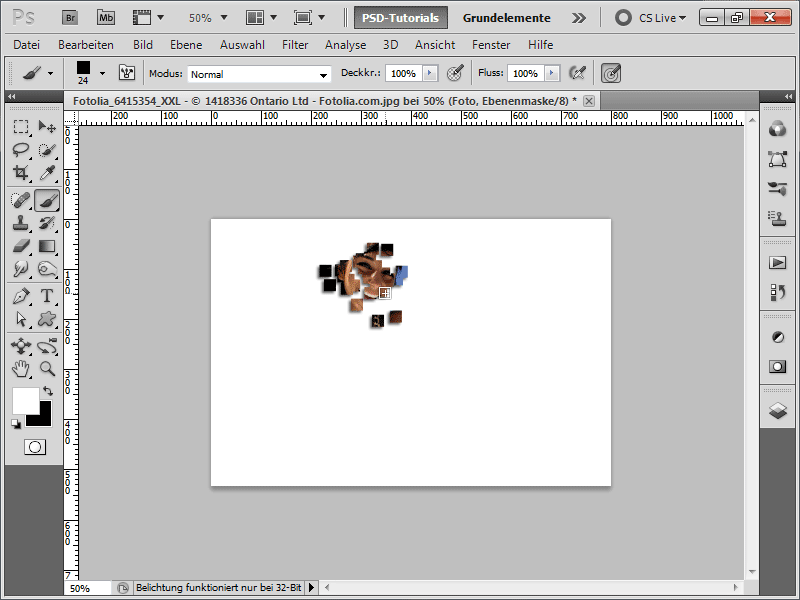Open the Fenster menu
The height and width of the screenshot is (600, 800).
coord(491,45)
